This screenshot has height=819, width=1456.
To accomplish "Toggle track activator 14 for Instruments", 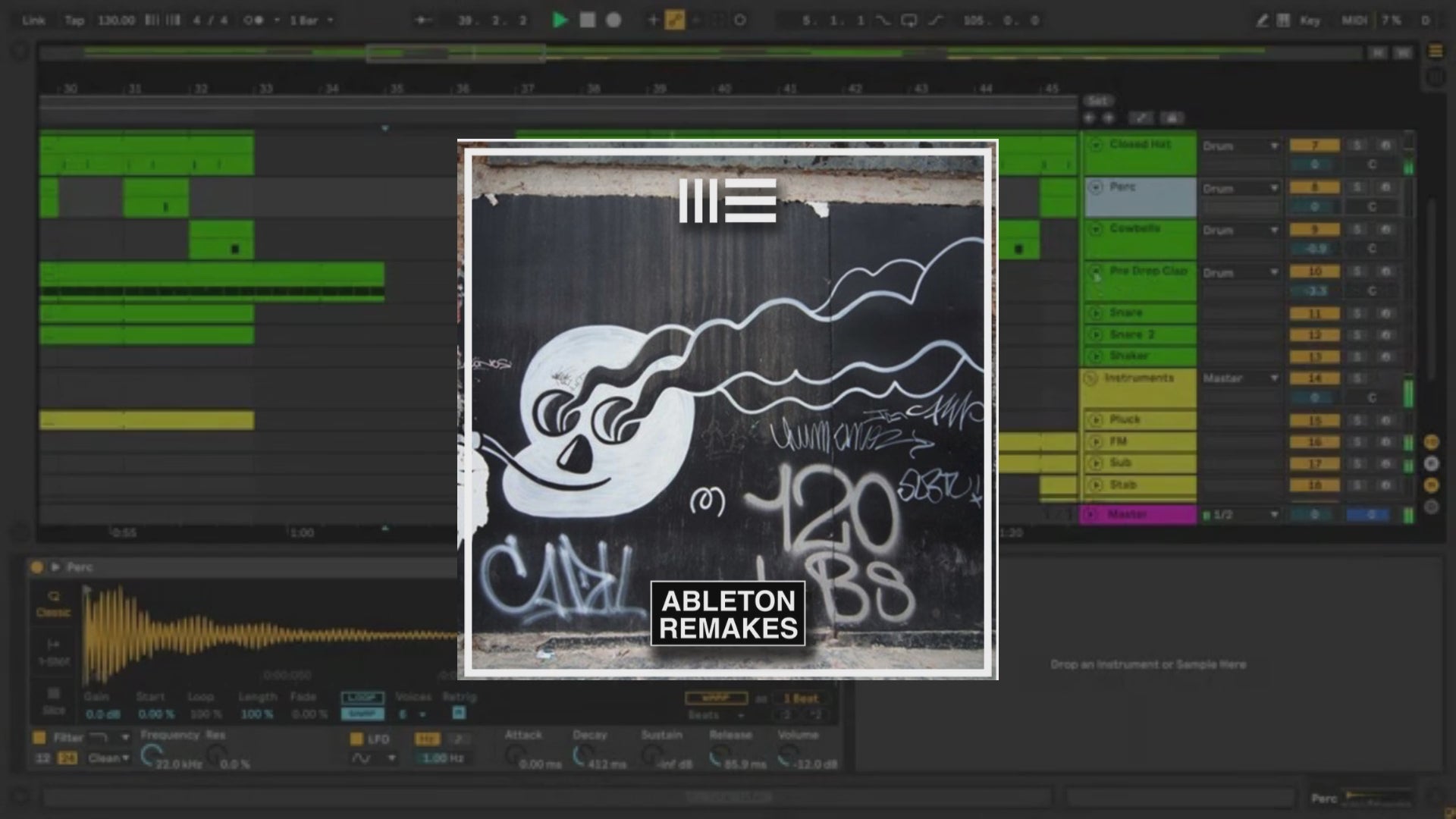I will (1315, 378).
